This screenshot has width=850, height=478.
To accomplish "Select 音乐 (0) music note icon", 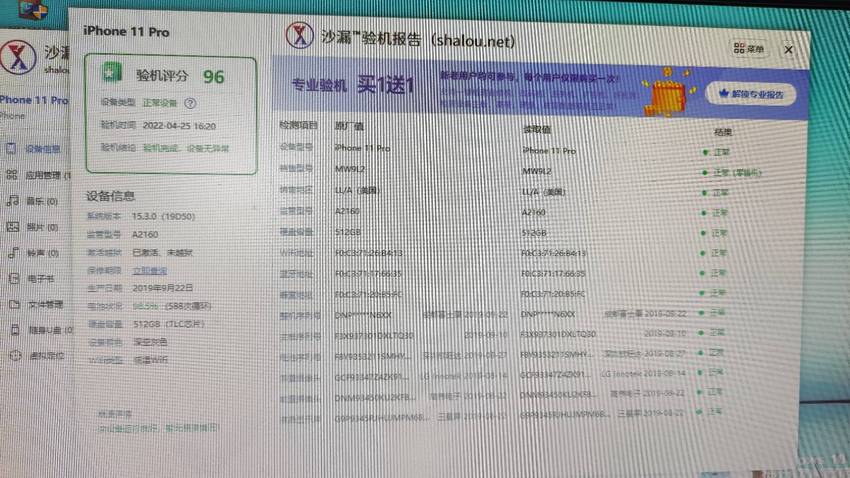I will pyautogui.click(x=12, y=201).
